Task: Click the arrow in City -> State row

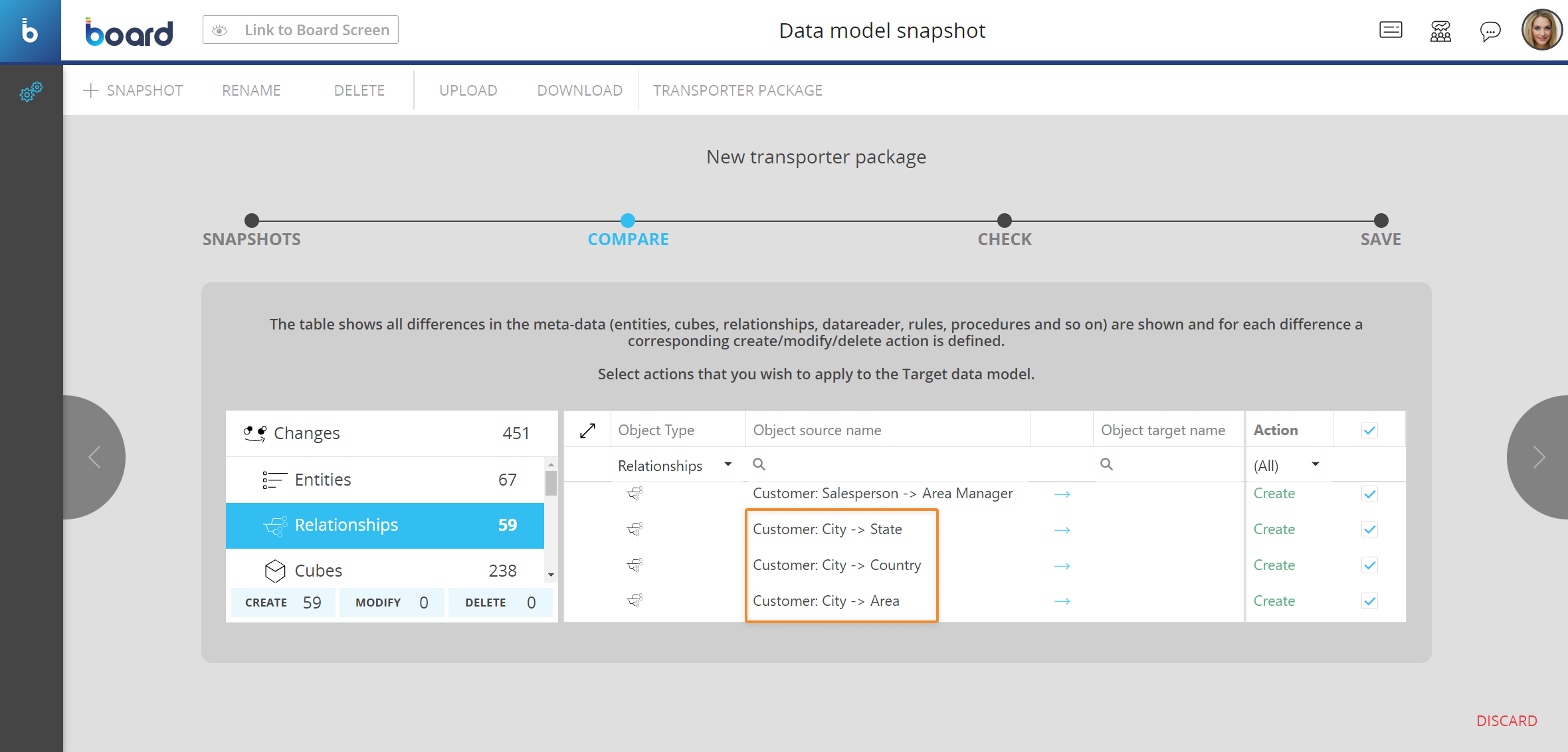Action: (x=1062, y=530)
